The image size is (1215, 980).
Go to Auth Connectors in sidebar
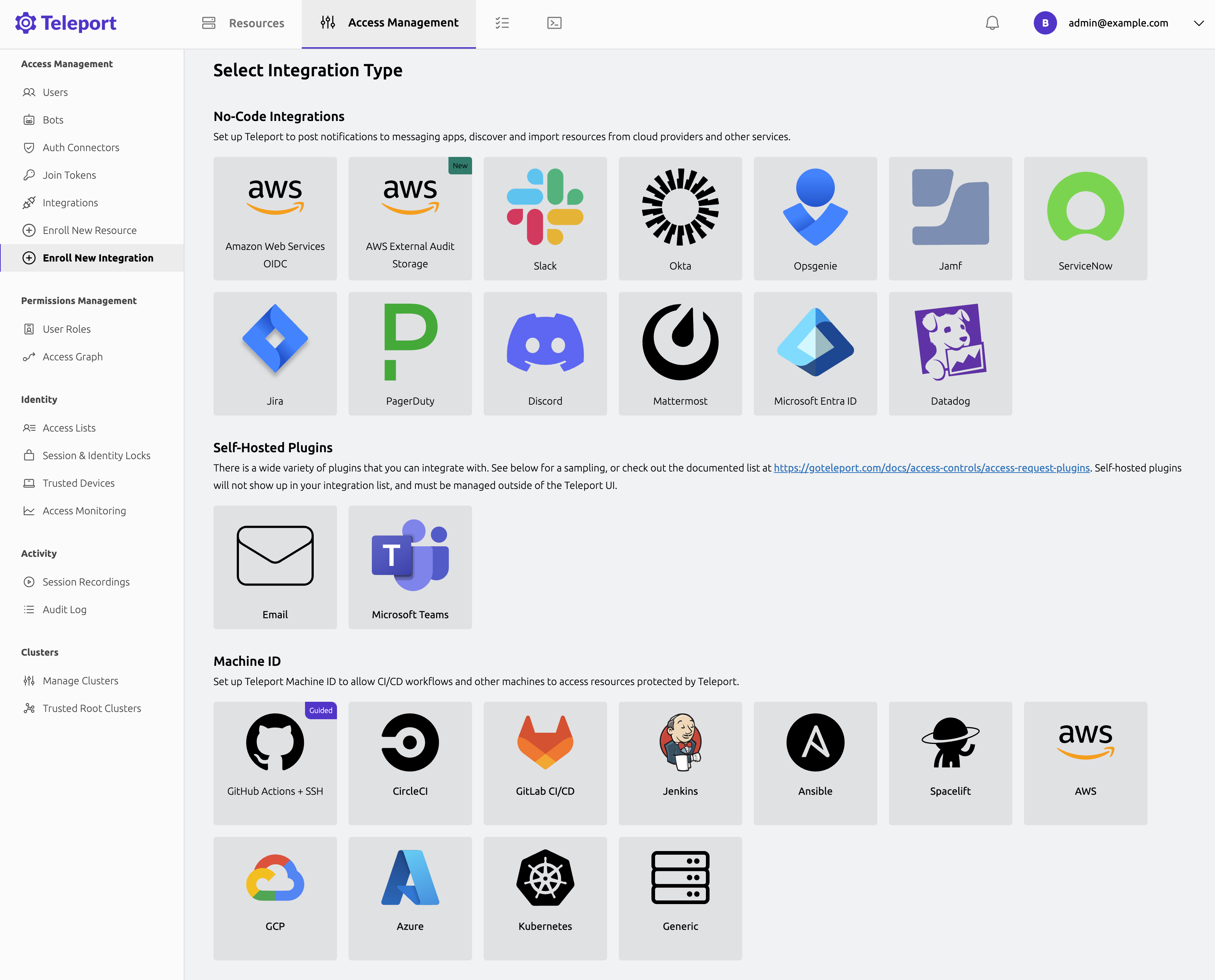pyautogui.click(x=81, y=147)
